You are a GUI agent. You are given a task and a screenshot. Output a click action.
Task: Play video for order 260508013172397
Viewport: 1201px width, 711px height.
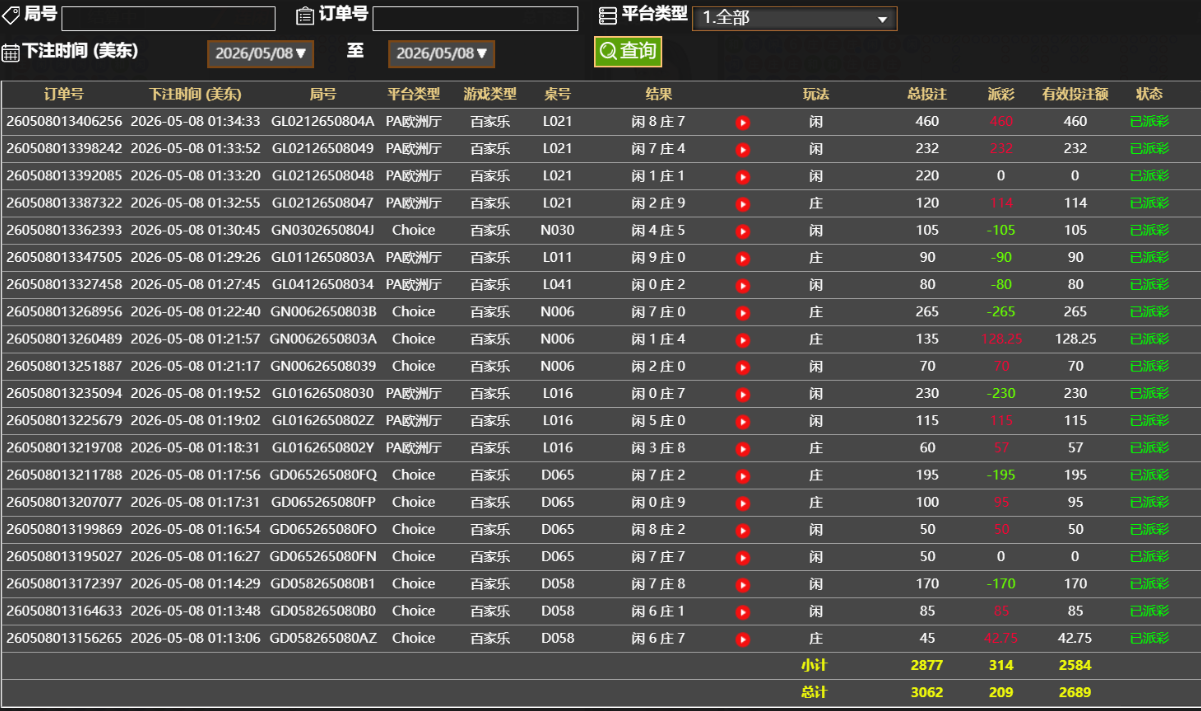click(x=743, y=585)
